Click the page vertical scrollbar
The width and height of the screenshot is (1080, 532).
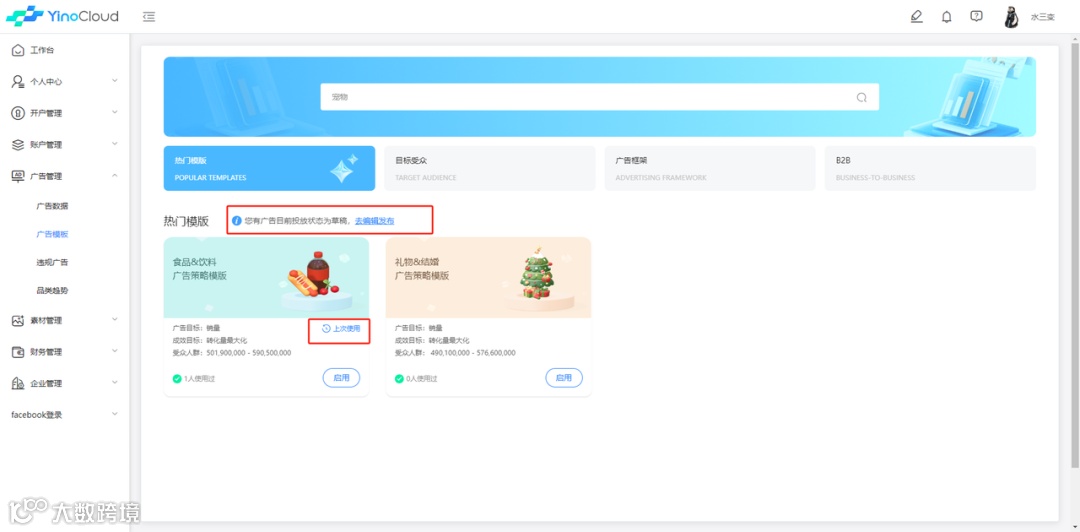tap(1075, 255)
